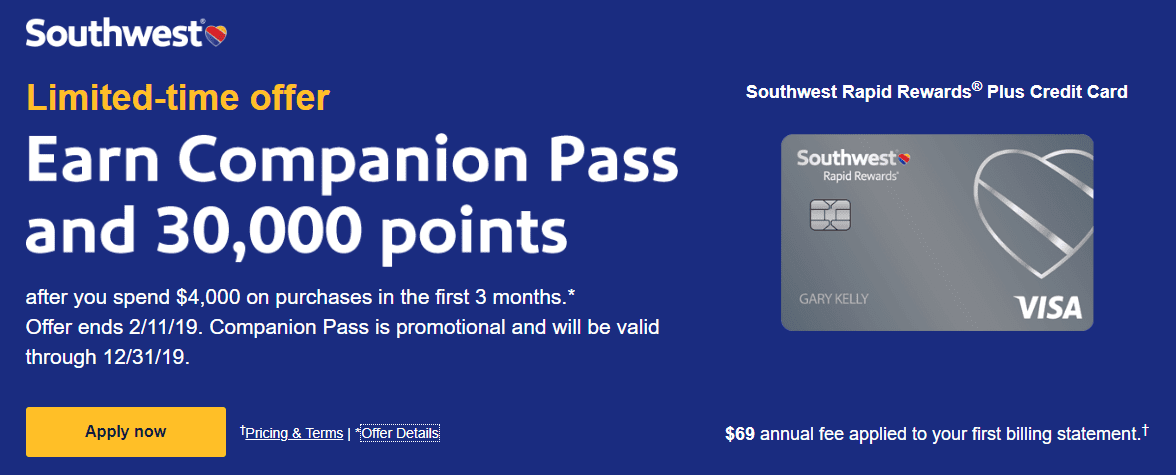
Task: Click the Apply now button
Action: (126, 432)
